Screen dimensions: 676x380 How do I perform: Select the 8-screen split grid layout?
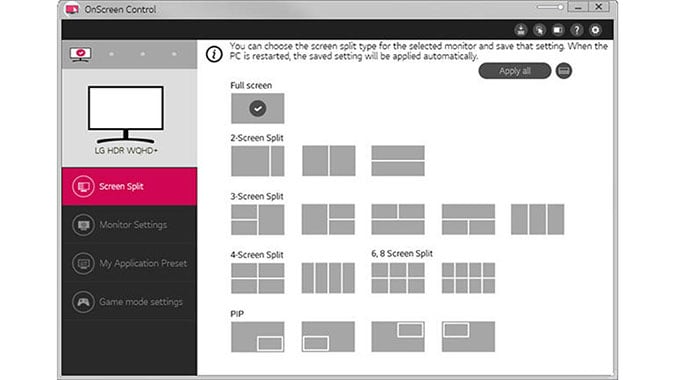[x=468, y=278]
